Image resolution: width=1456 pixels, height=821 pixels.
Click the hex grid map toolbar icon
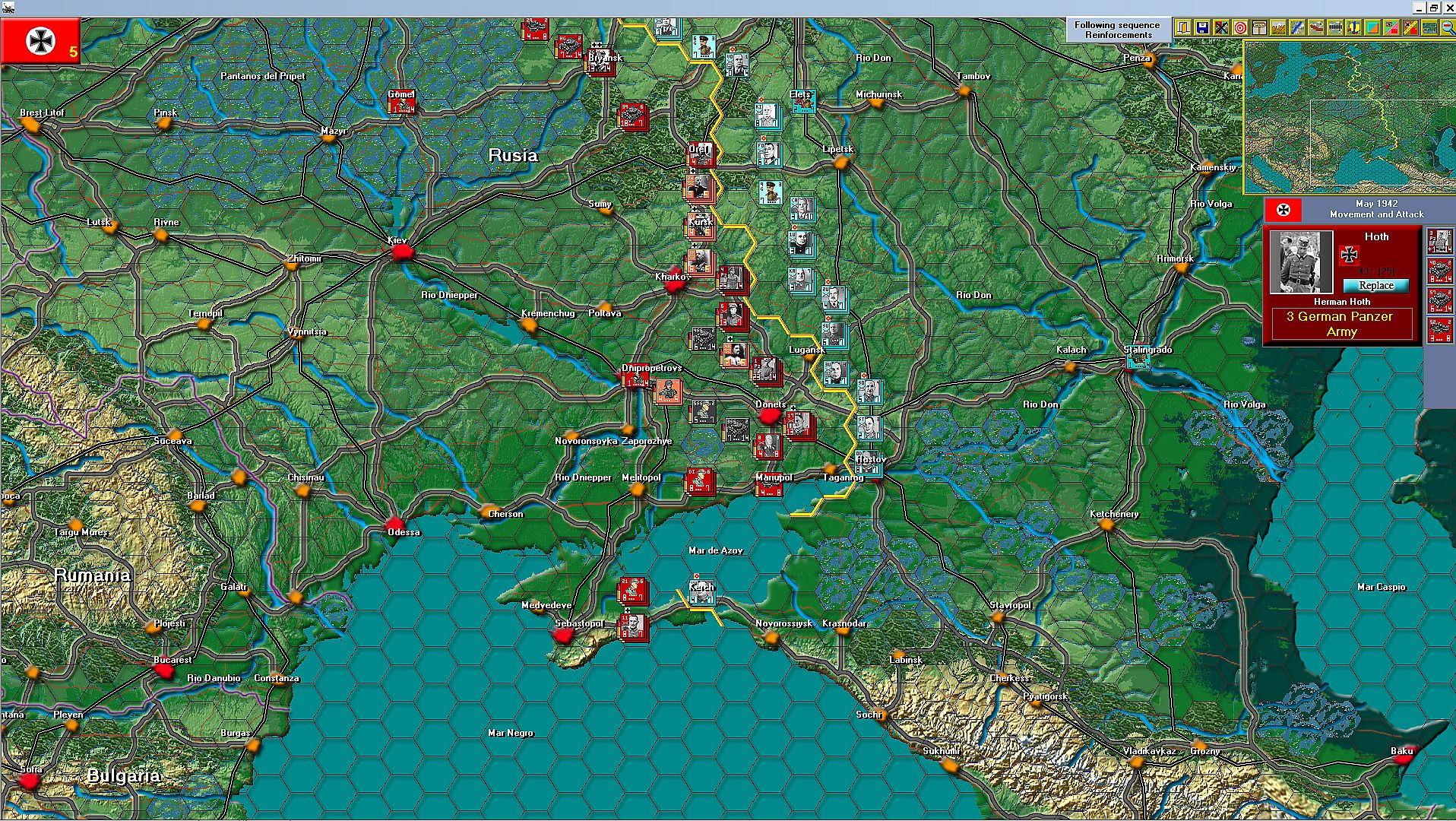coord(1429,28)
